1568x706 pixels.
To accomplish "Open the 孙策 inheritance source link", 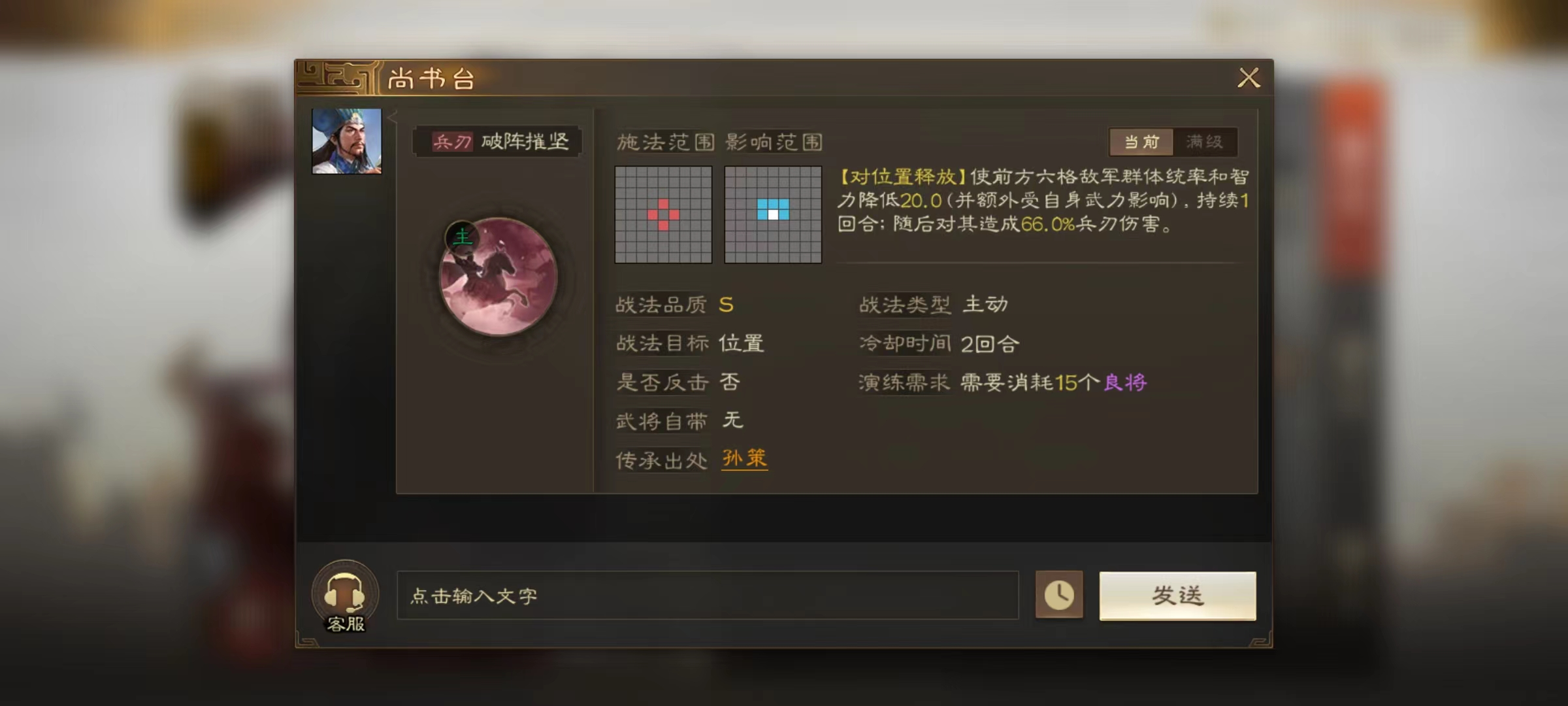I will click(744, 458).
